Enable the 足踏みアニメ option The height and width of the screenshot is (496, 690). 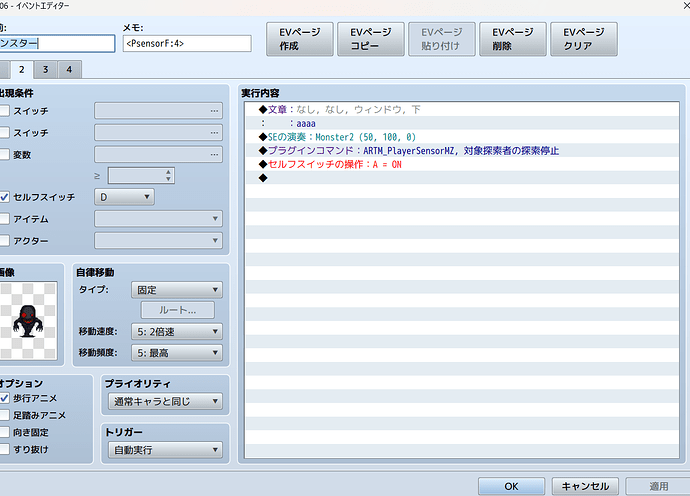pyautogui.click(x=4, y=415)
